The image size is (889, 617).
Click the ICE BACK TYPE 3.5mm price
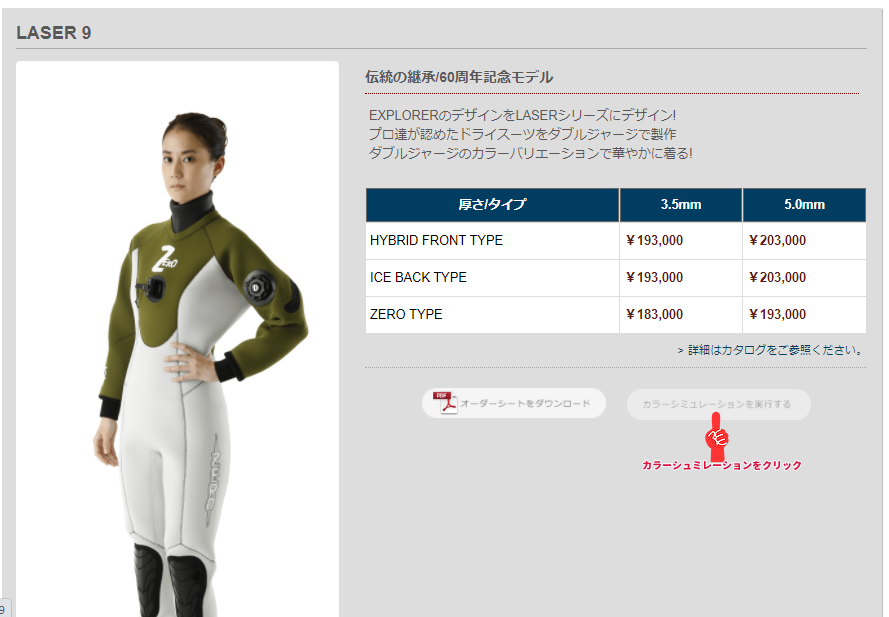tap(654, 277)
